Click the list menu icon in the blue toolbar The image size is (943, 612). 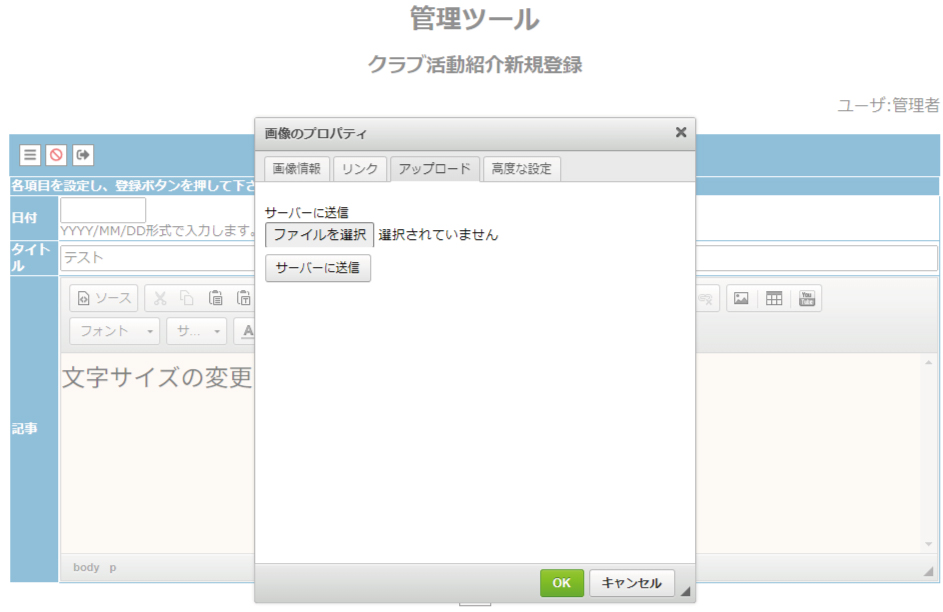point(30,155)
